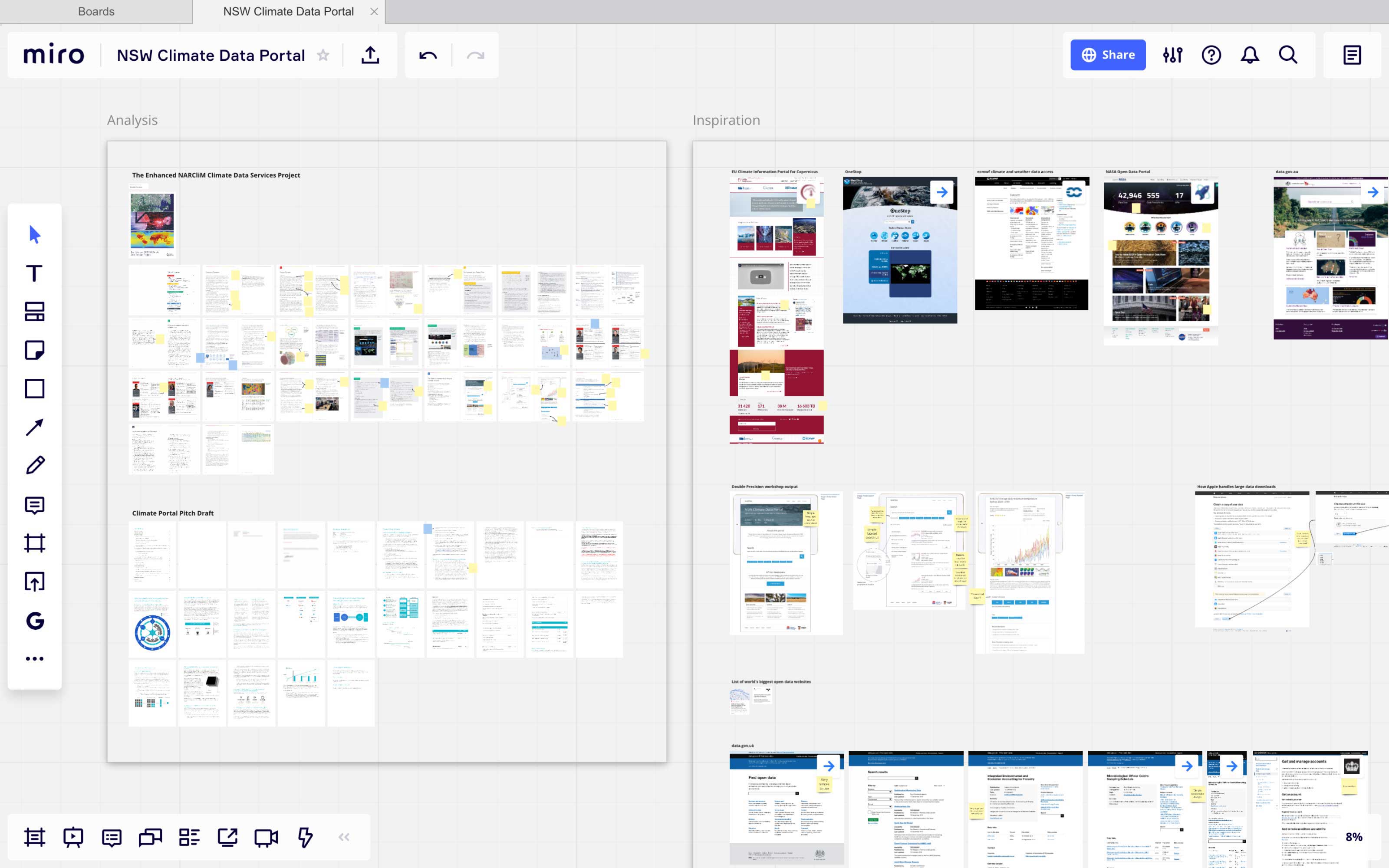Collapse the bottom toolbar with double chevron

click(x=344, y=838)
